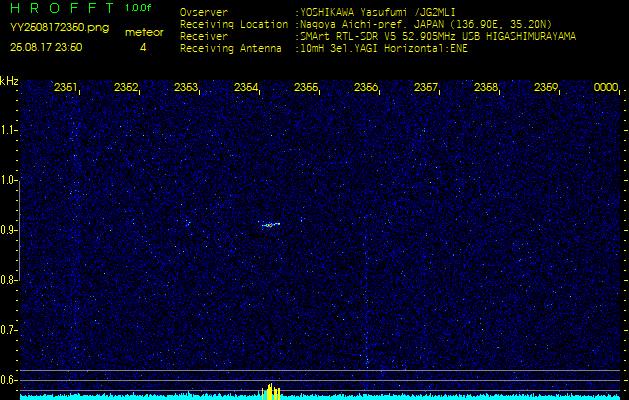The image size is (629, 400).
Task: Click the 0.9 kHz axis label
Action: coord(8,230)
